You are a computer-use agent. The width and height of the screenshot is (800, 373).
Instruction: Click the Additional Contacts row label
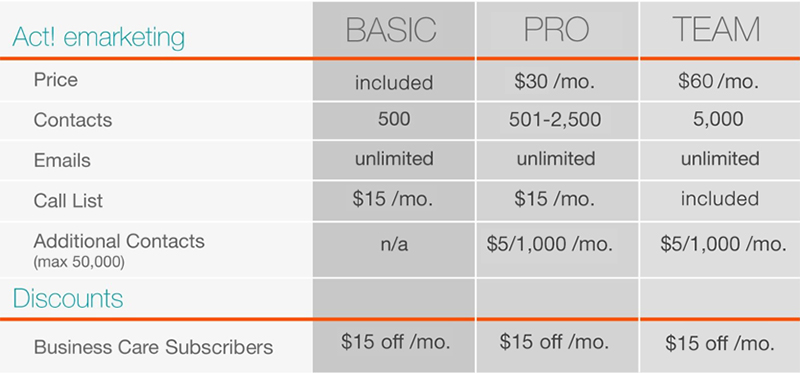(119, 241)
